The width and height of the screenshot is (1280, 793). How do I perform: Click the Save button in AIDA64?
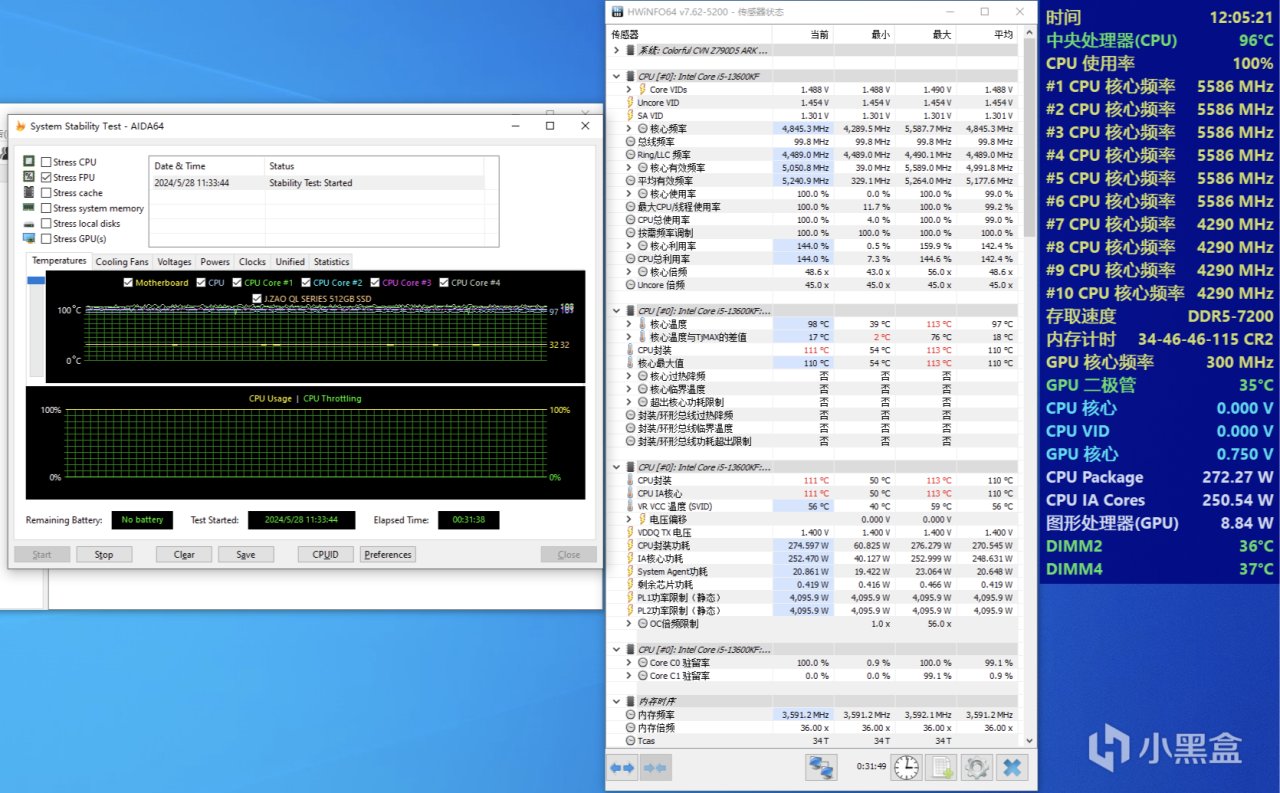246,554
